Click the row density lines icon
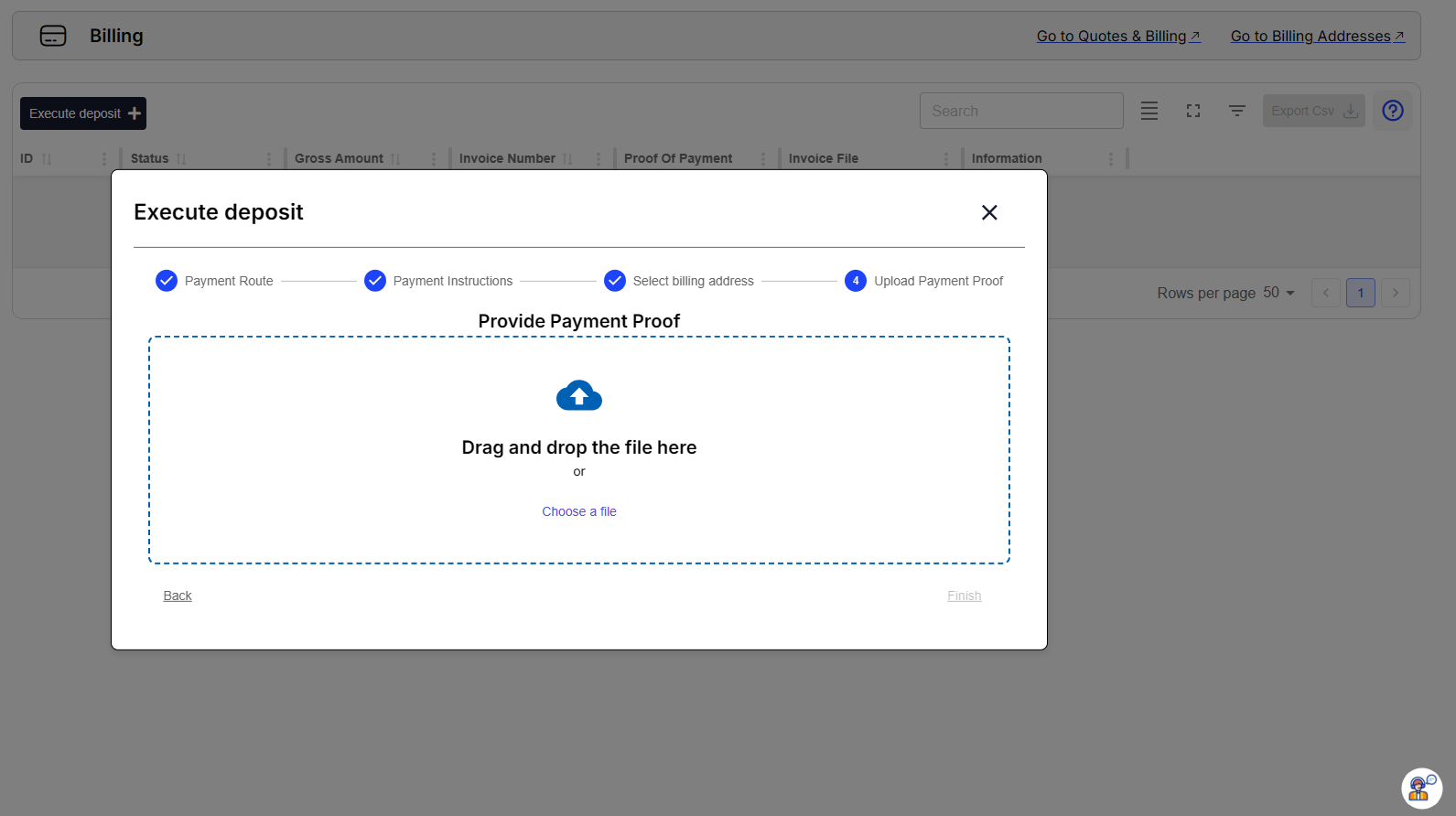Viewport: 1456px width, 816px height. pos(1149,111)
